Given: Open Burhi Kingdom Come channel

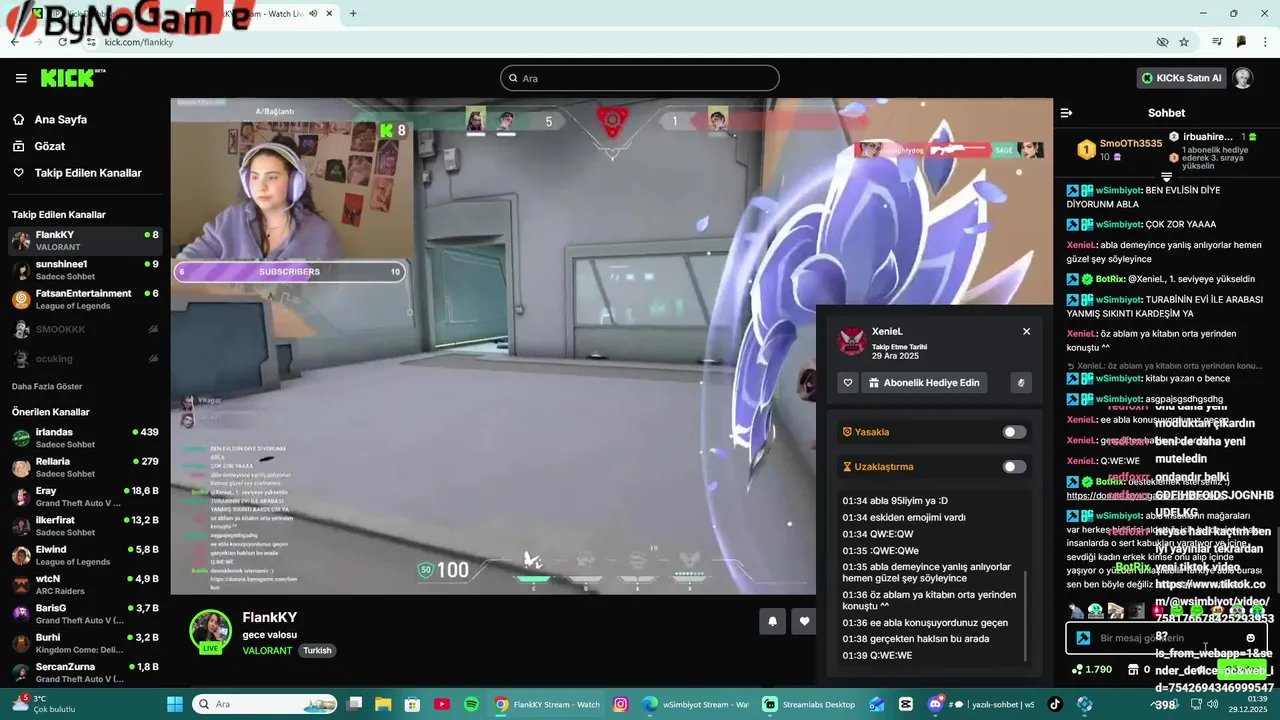Looking at the screenshot, I should (x=85, y=643).
